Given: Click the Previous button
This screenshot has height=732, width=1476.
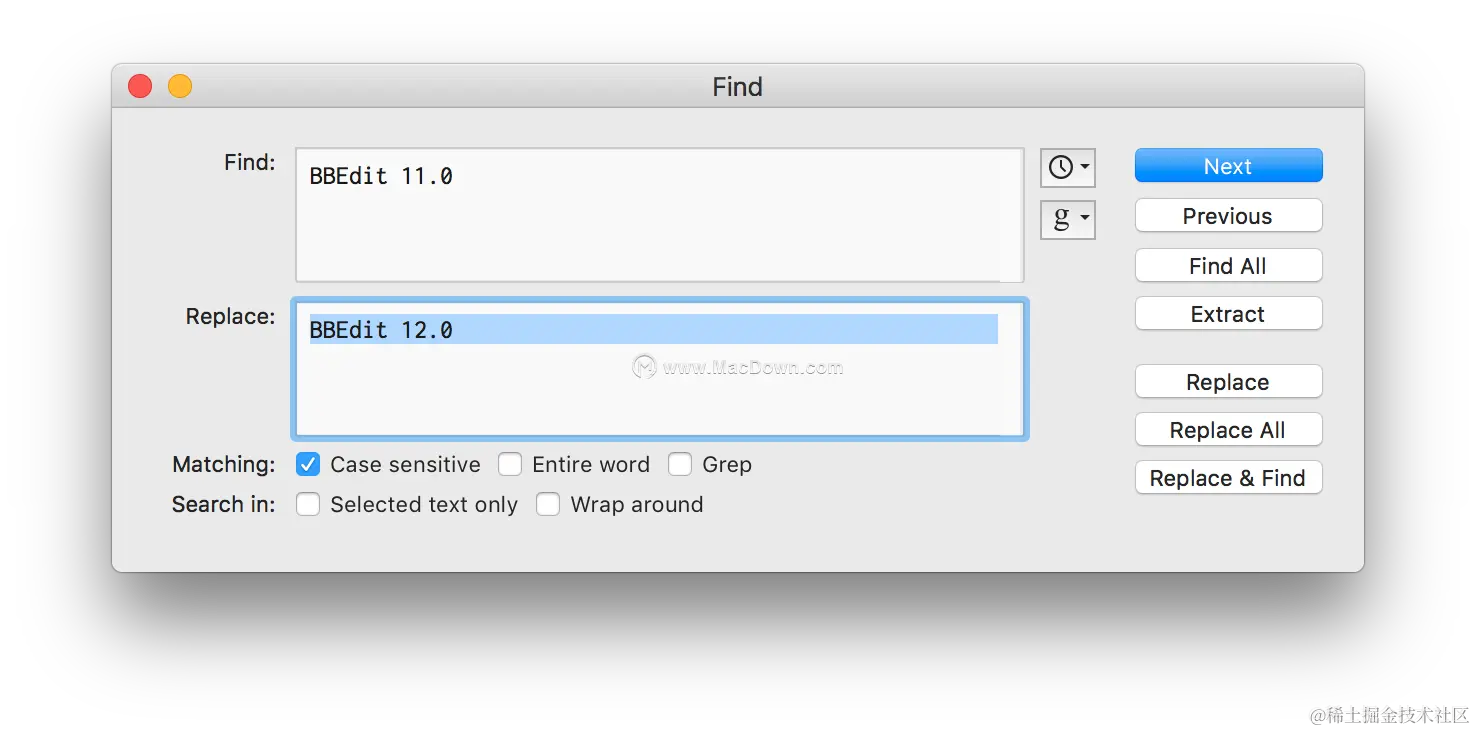Looking at the screenshot, I should [x=1228, y=216].
